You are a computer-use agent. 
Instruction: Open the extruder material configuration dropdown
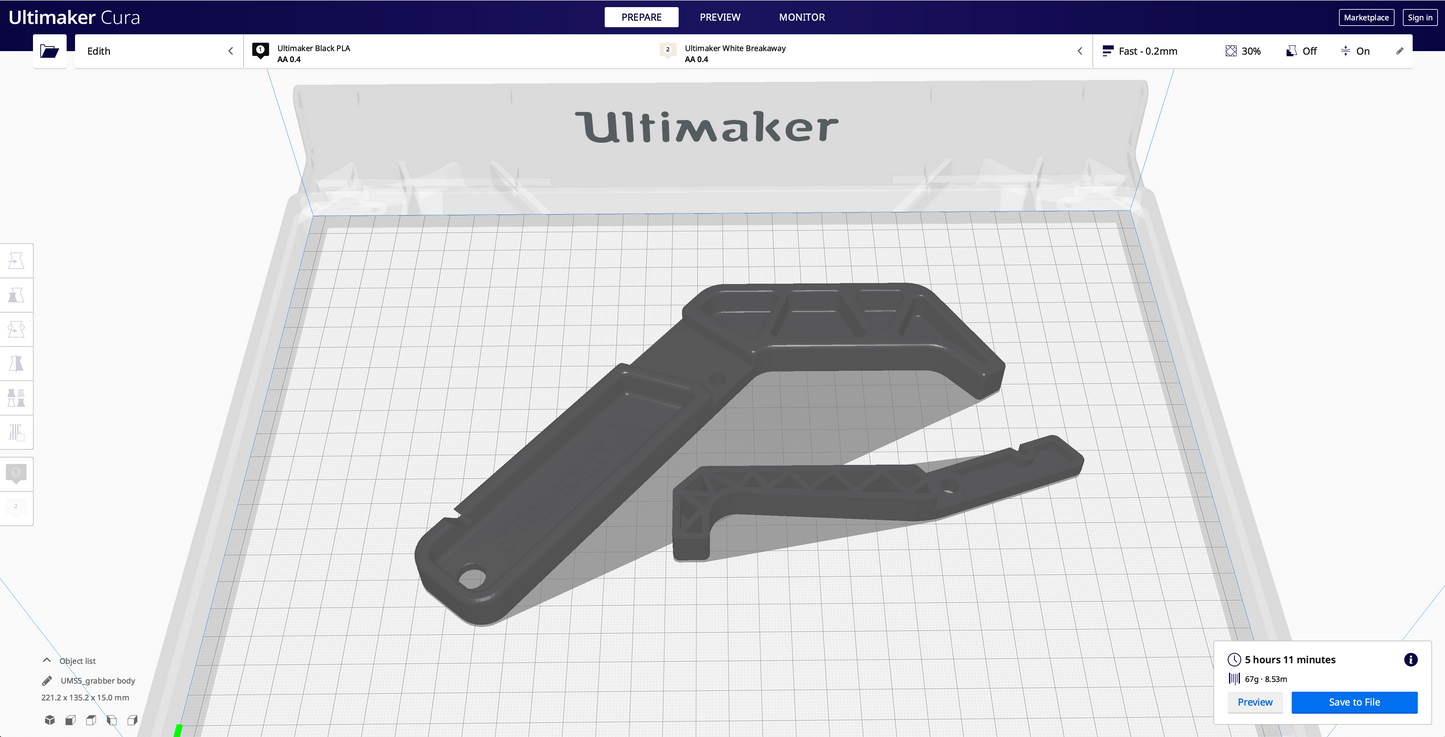(1079, 50)
